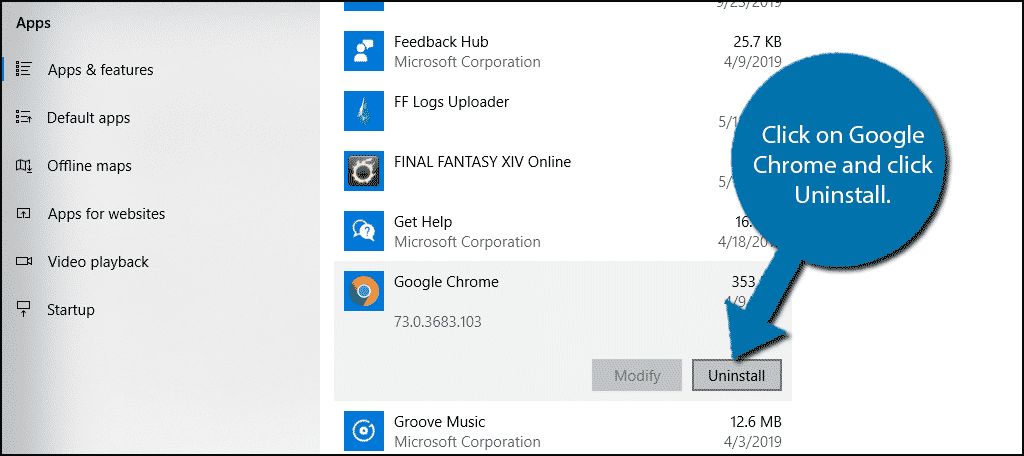Click the Default apps icon
The image size is (1024, 456).
coord(24,118)
